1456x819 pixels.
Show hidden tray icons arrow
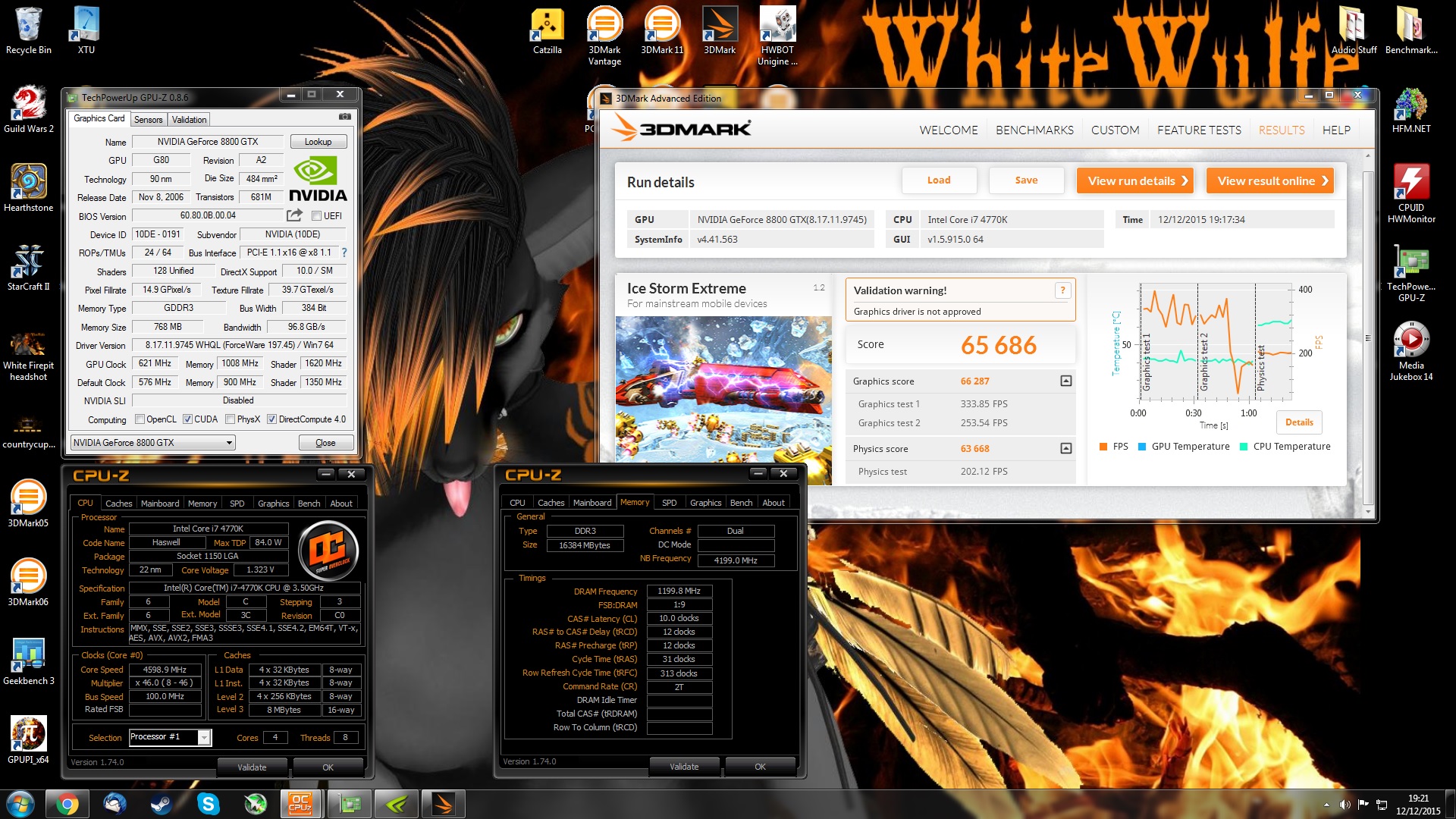[x=1326, y=805]
